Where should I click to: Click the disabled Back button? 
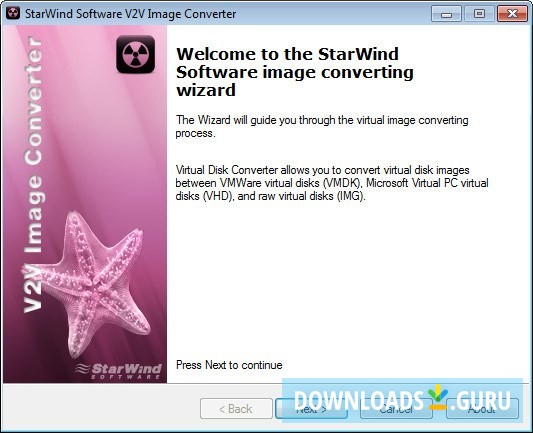pos(236,409)
